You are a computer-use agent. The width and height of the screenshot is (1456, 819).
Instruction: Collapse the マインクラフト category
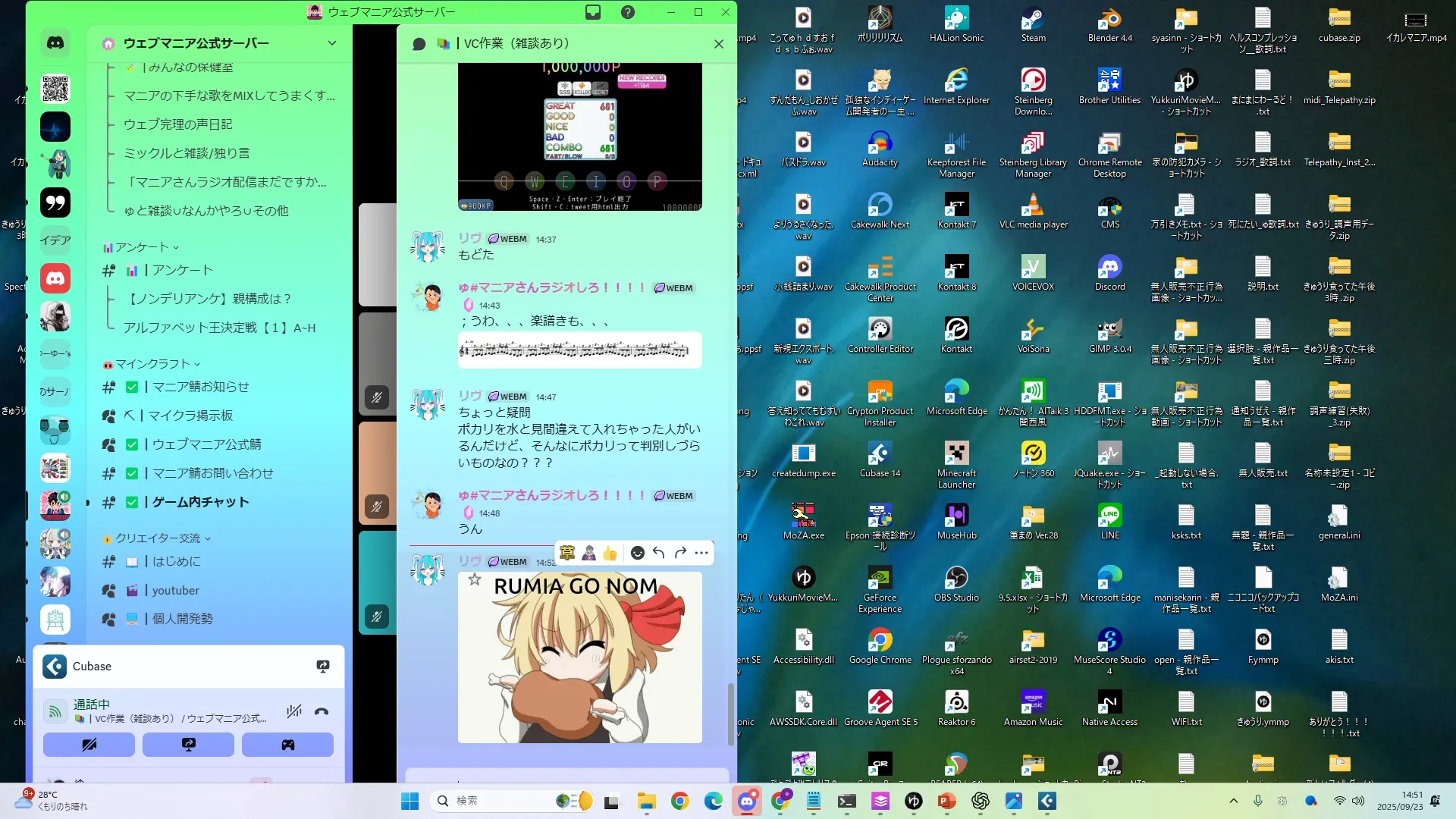click(x=152, y=364)
